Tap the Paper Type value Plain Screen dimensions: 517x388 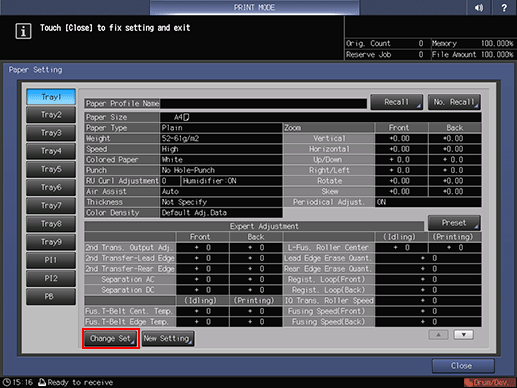pos(221,128)
